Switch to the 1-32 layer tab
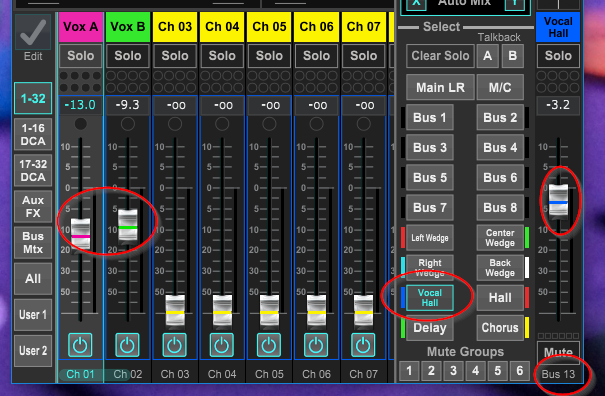This screenshot has height=396, width=605. (x=33, y=98)
